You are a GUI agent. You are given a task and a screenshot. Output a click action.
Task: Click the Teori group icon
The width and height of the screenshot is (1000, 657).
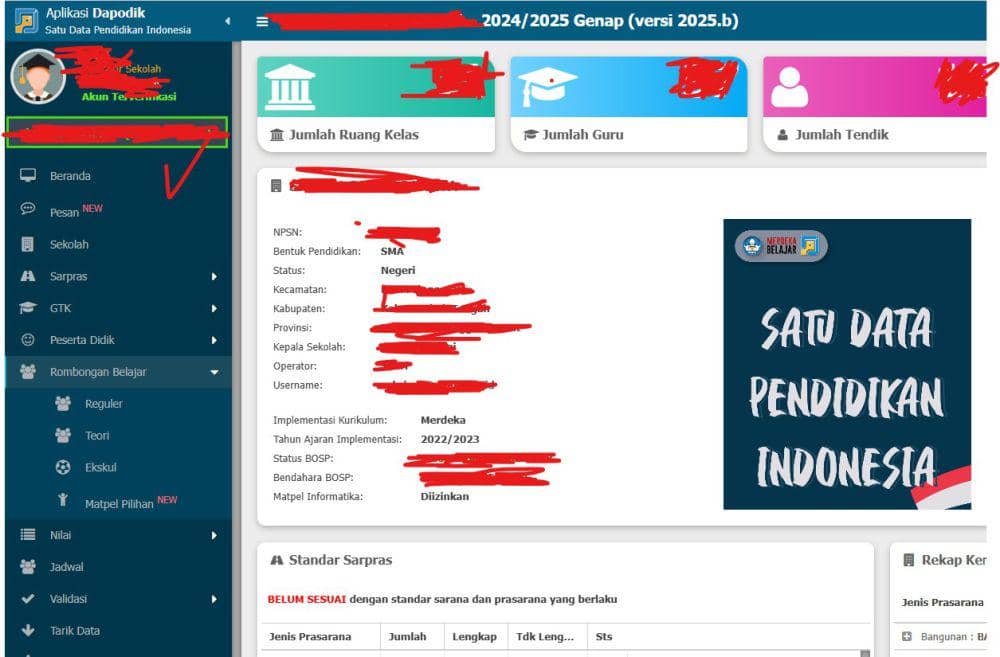coord(63,435)
